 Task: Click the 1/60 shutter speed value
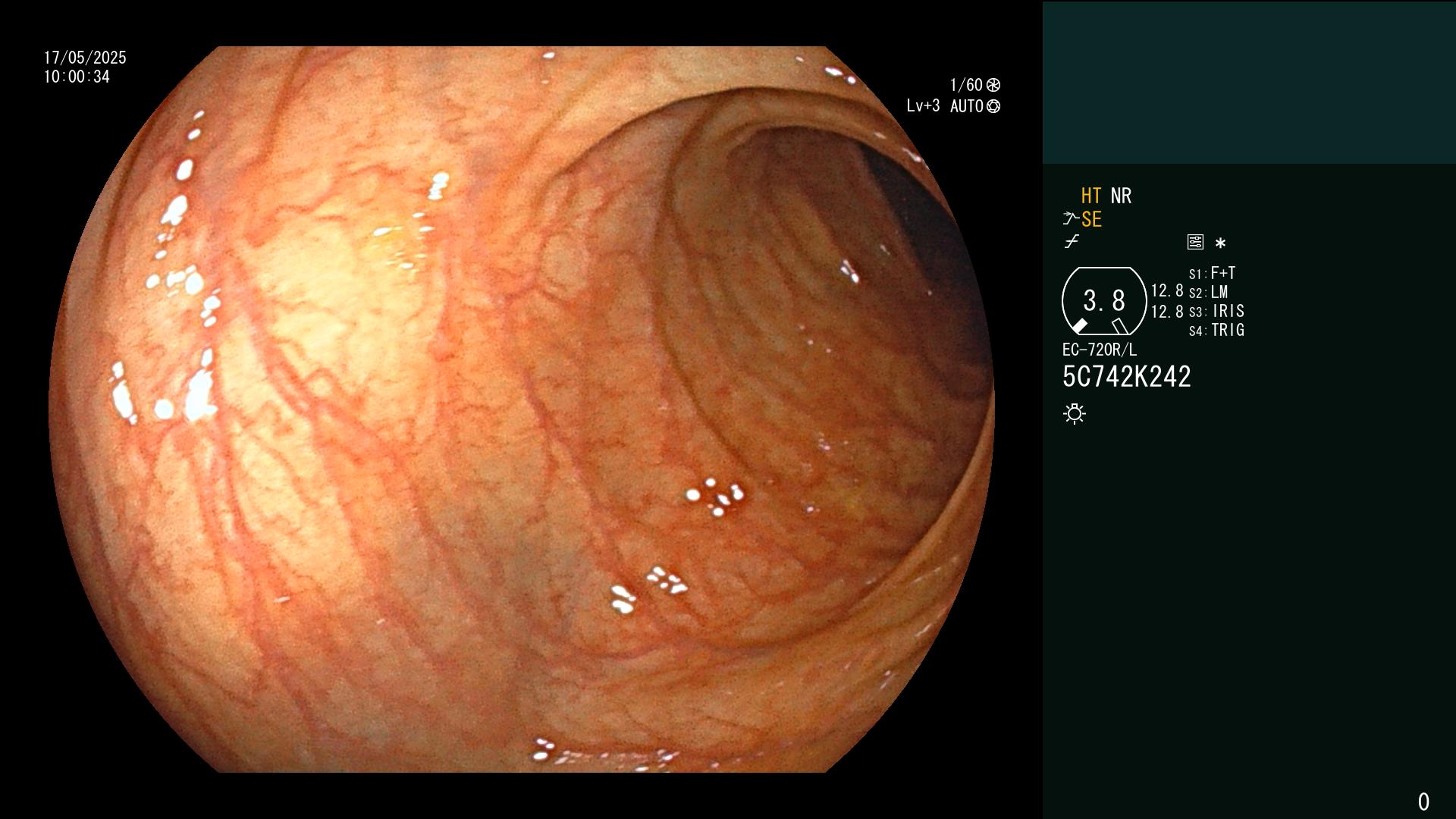pos(966,85)
